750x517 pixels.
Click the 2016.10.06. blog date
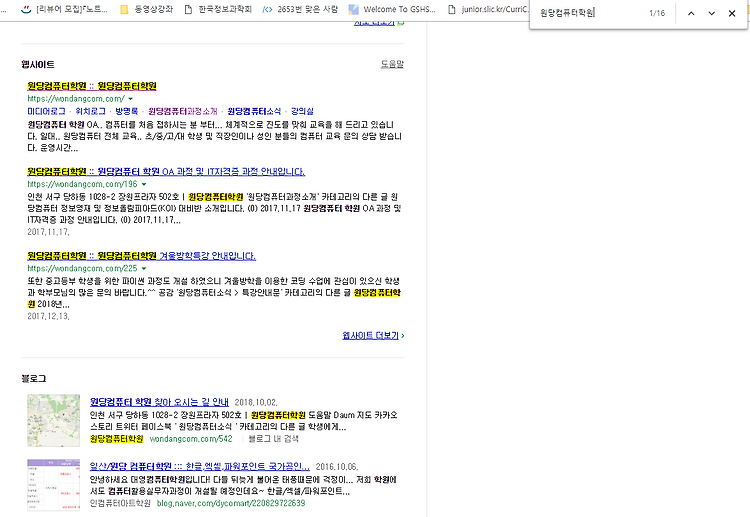click(x=337, y=467)
